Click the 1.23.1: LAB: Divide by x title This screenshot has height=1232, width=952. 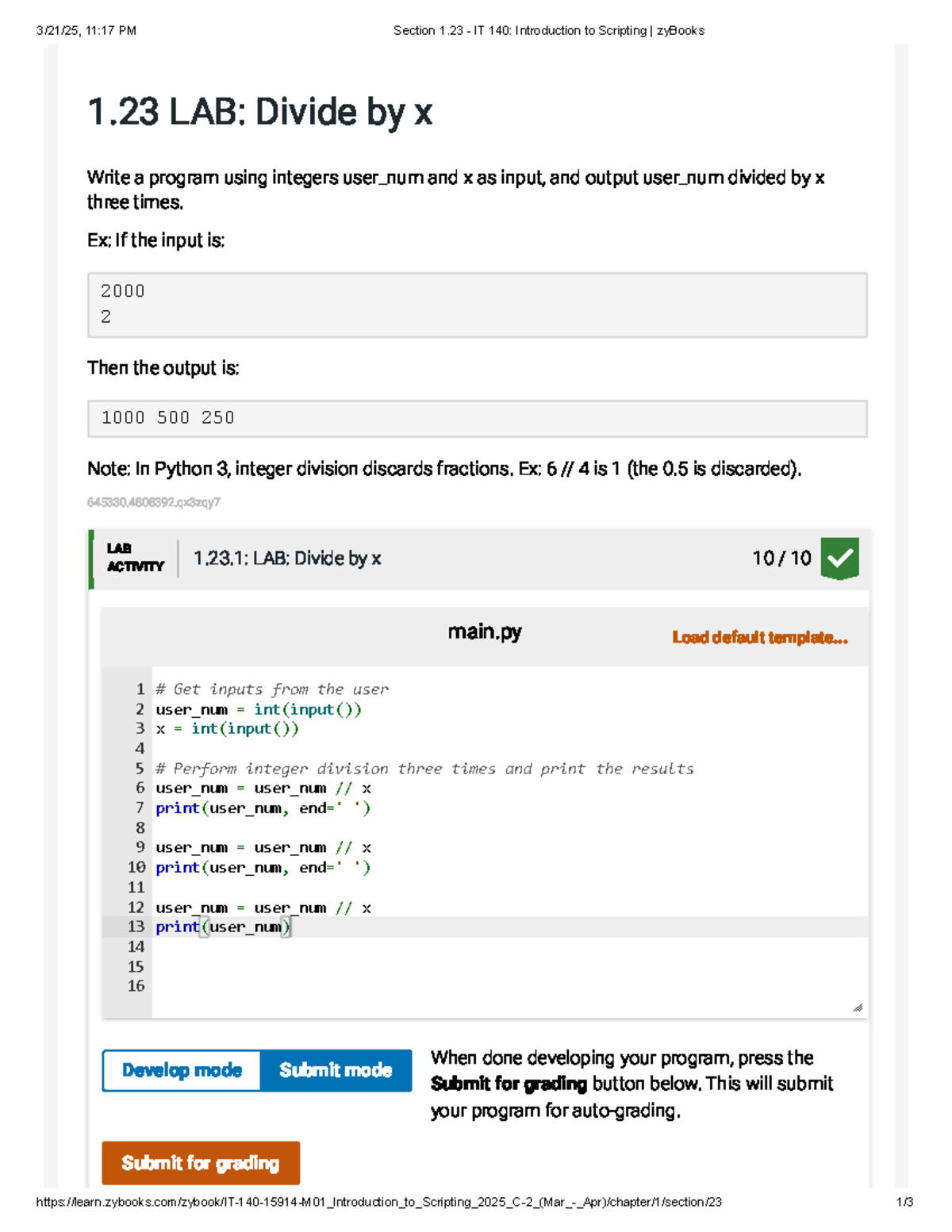pos(287,558)
